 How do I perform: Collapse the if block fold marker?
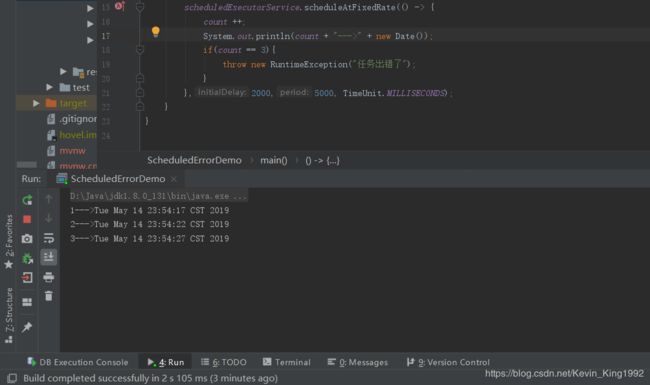[140, 50]
